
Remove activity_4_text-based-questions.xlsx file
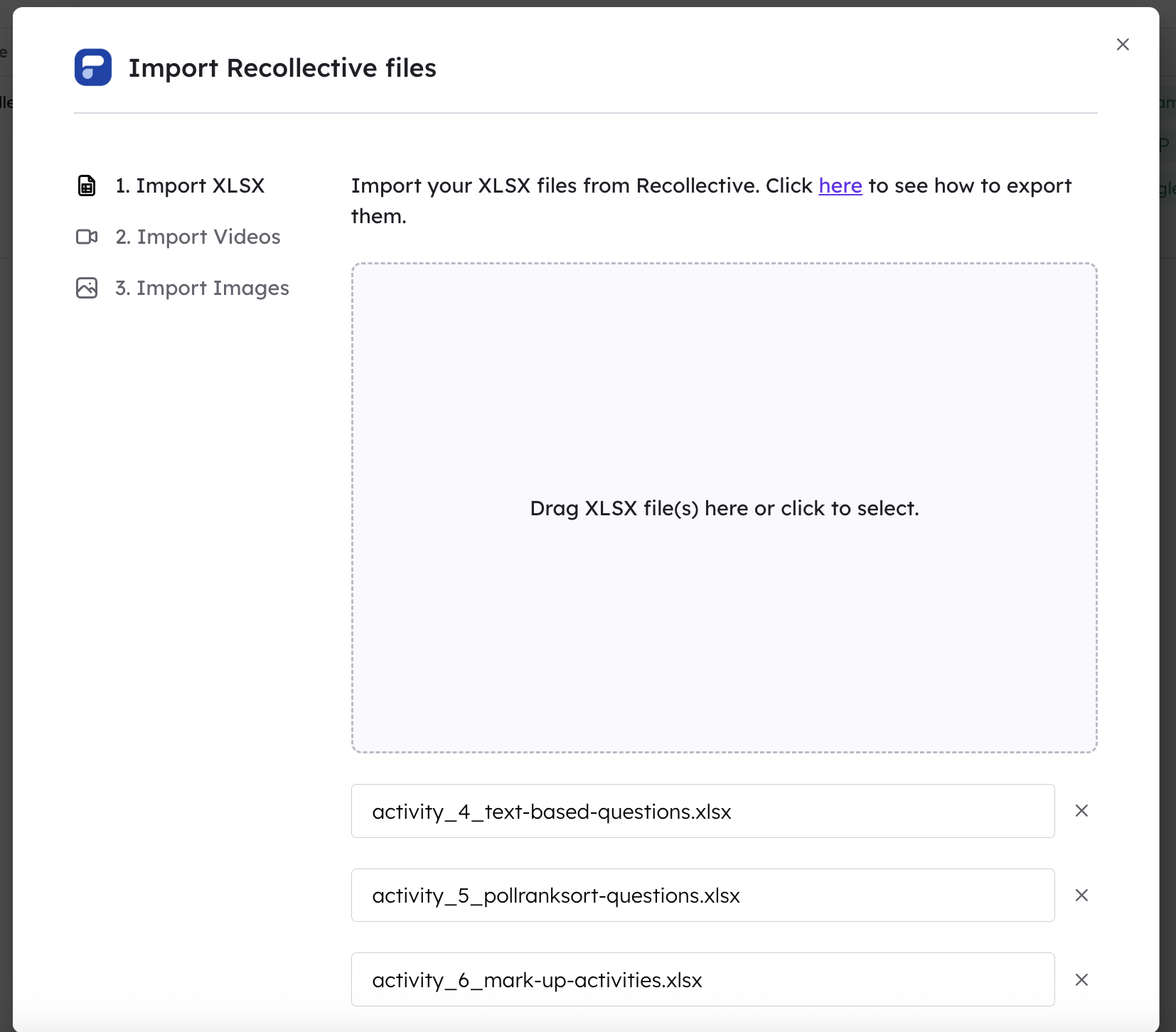click(x=1081, y=811)
